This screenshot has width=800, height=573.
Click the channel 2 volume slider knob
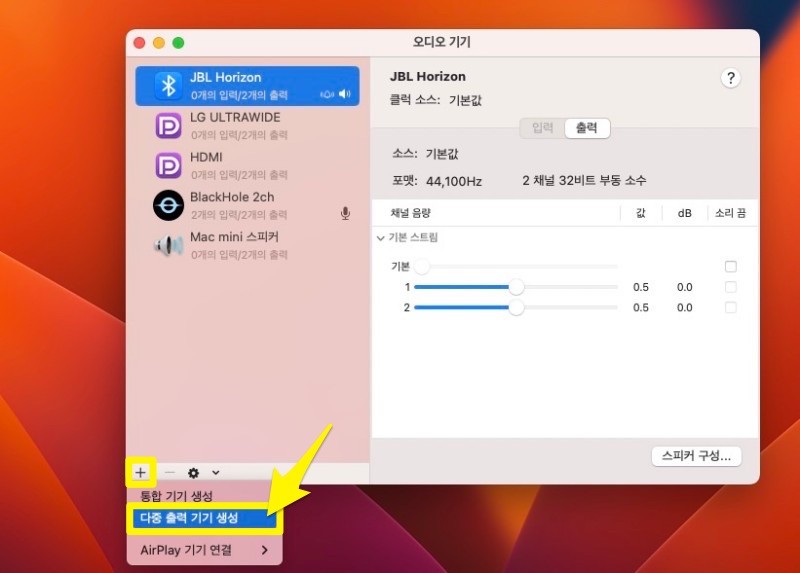click(516, 307)
